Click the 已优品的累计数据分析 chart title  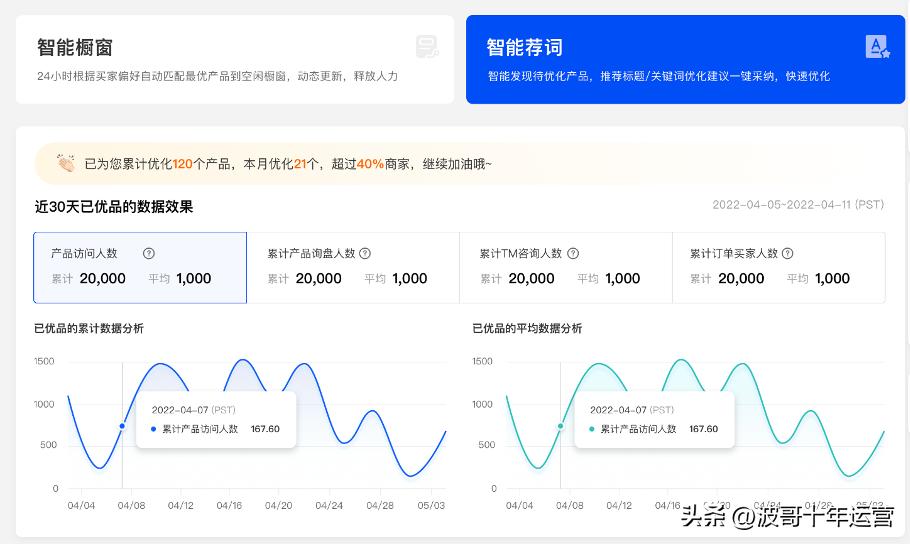89,329
